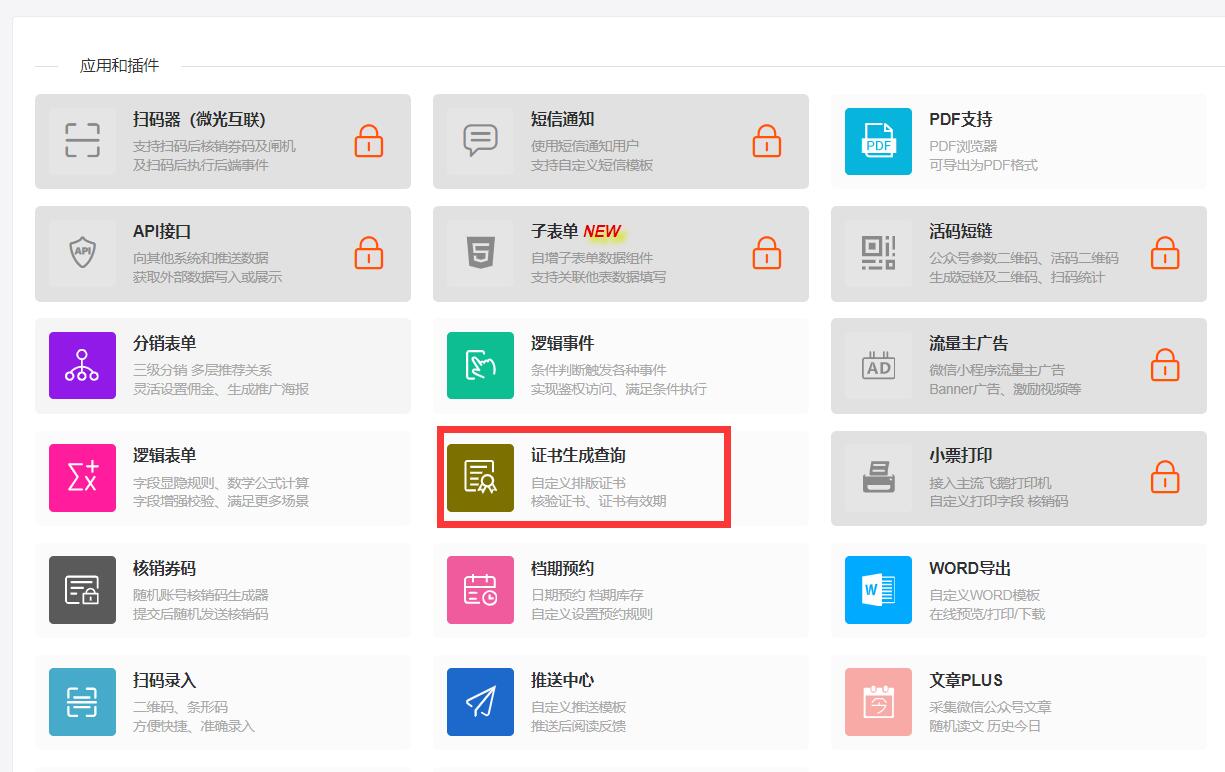Click the lock icon on 子表单 card
This screenshot has width=1225, height=772.
tap(767, 253)
